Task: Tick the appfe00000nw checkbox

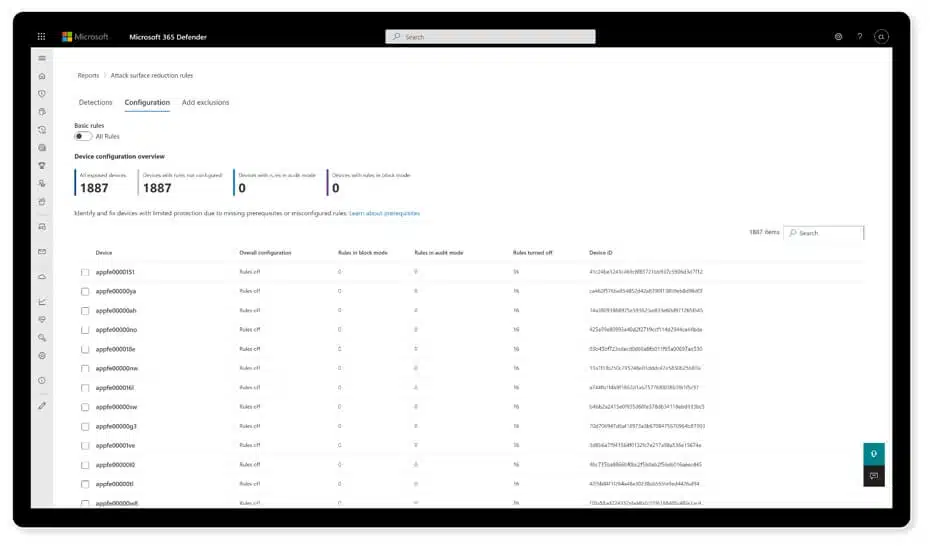Action: tap(85, 368)
